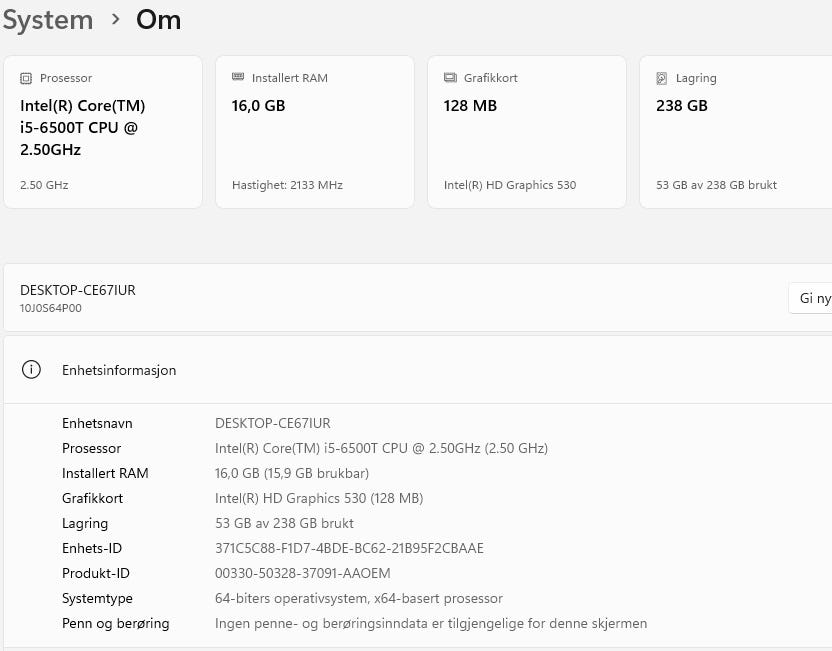Open the Prosessor card with i5-6500T

coord(103,132)
